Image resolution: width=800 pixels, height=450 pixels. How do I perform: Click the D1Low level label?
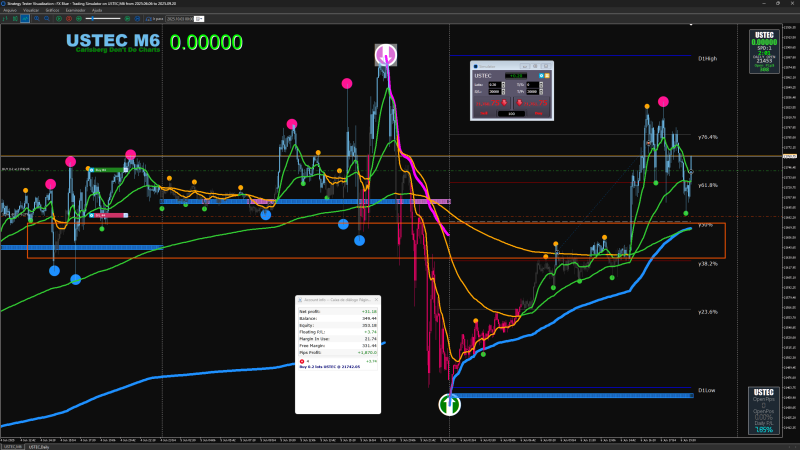pos(707,390)
